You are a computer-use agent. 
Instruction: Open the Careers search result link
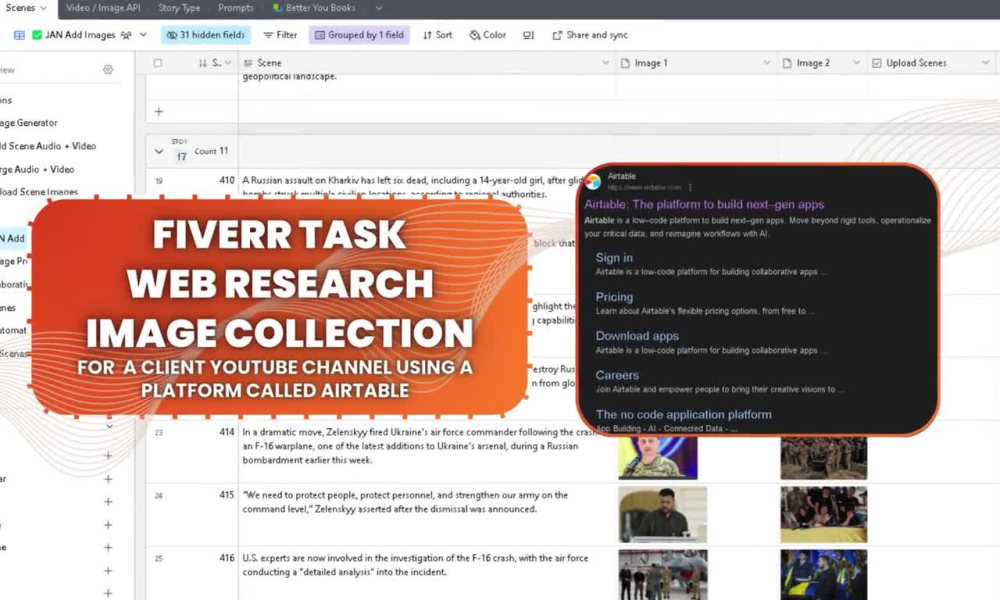click(617, 376)
